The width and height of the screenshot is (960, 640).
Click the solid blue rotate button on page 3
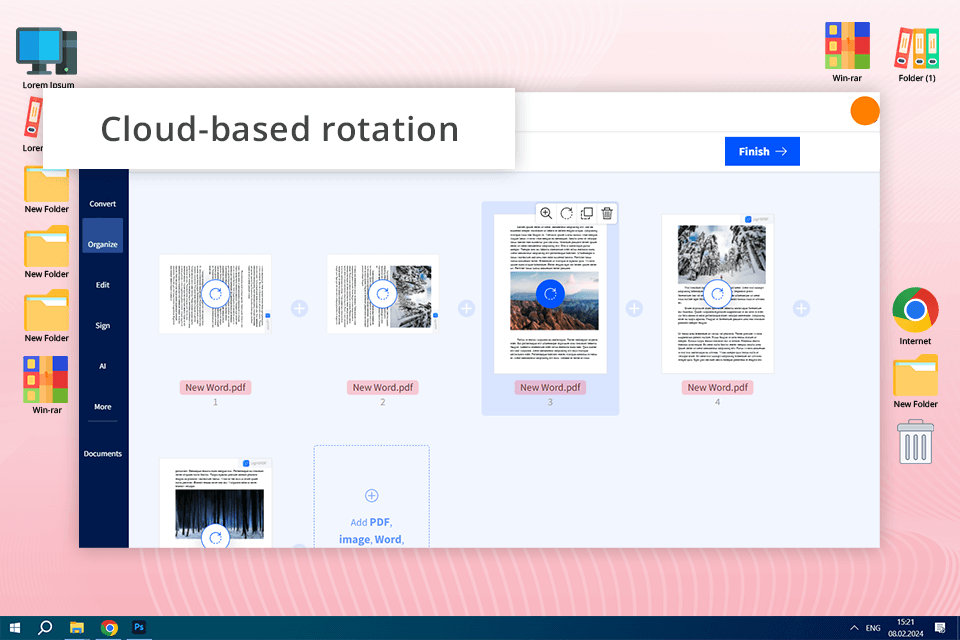550,294
